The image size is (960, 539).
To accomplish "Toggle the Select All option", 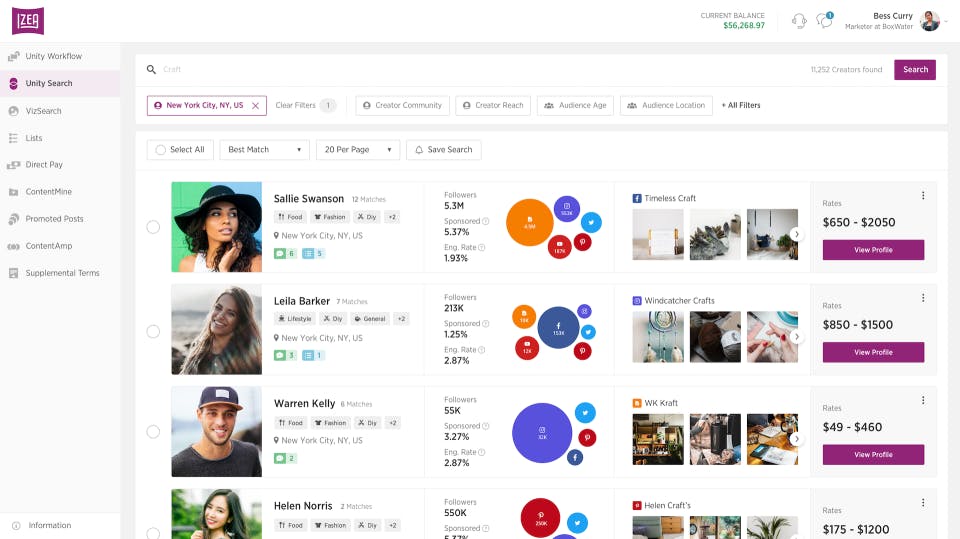I will [158, 150].
